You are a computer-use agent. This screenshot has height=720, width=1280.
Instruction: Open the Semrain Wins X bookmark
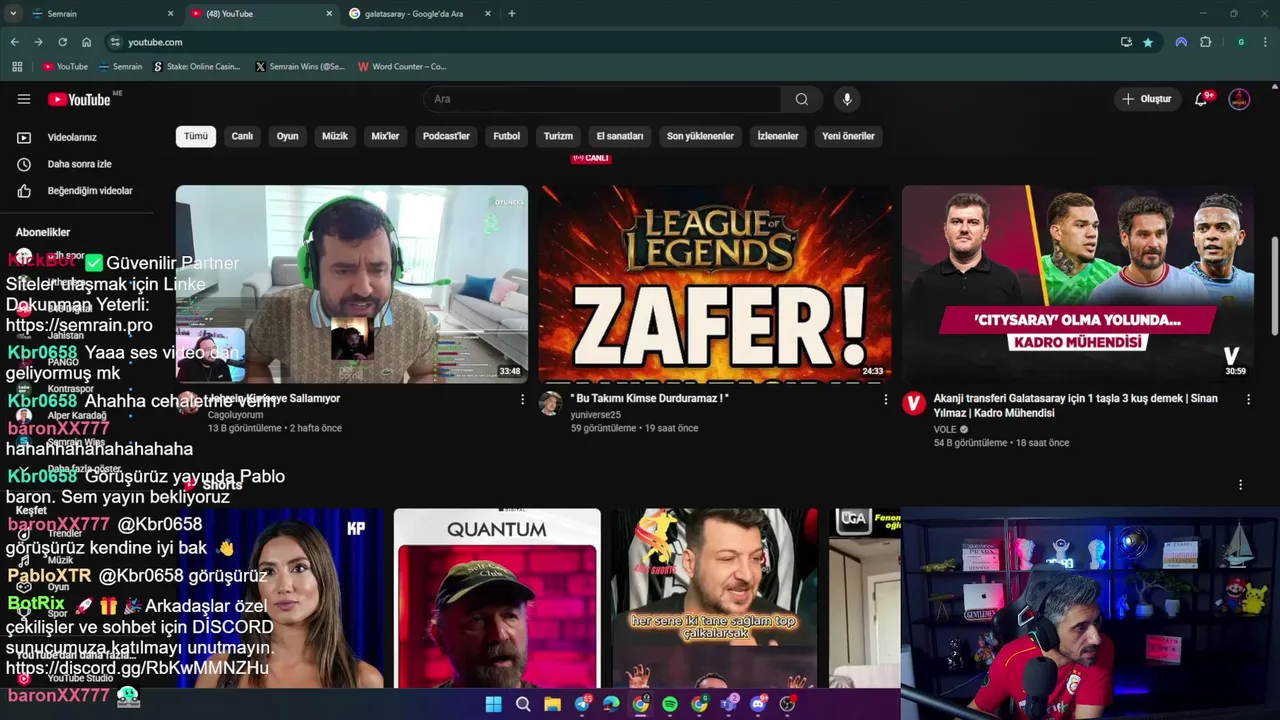pos(300,67)
